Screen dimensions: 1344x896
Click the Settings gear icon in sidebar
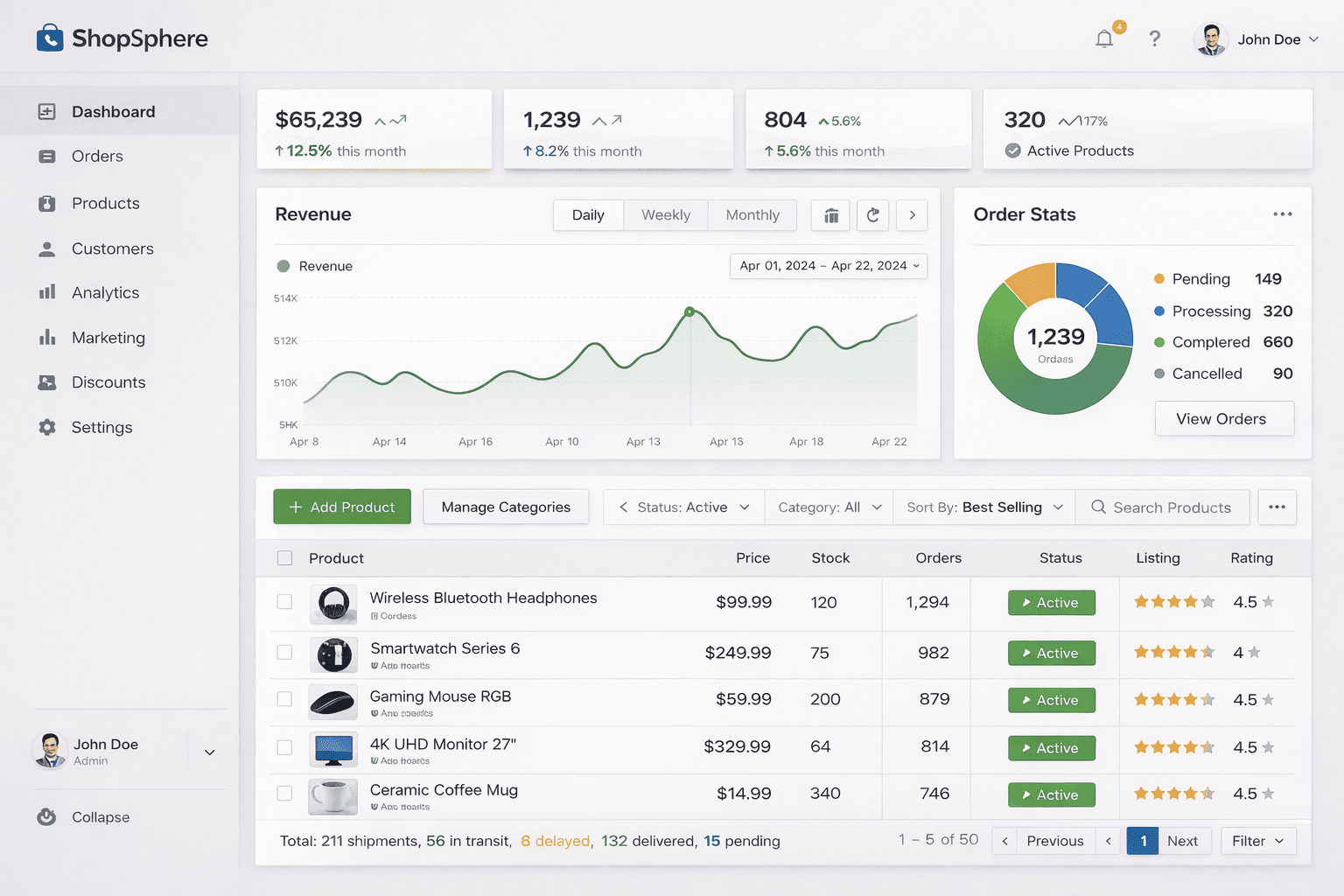tap(47, 427)
